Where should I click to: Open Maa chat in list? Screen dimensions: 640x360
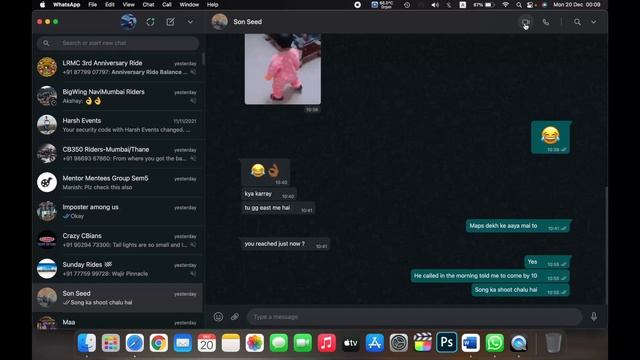118,322
